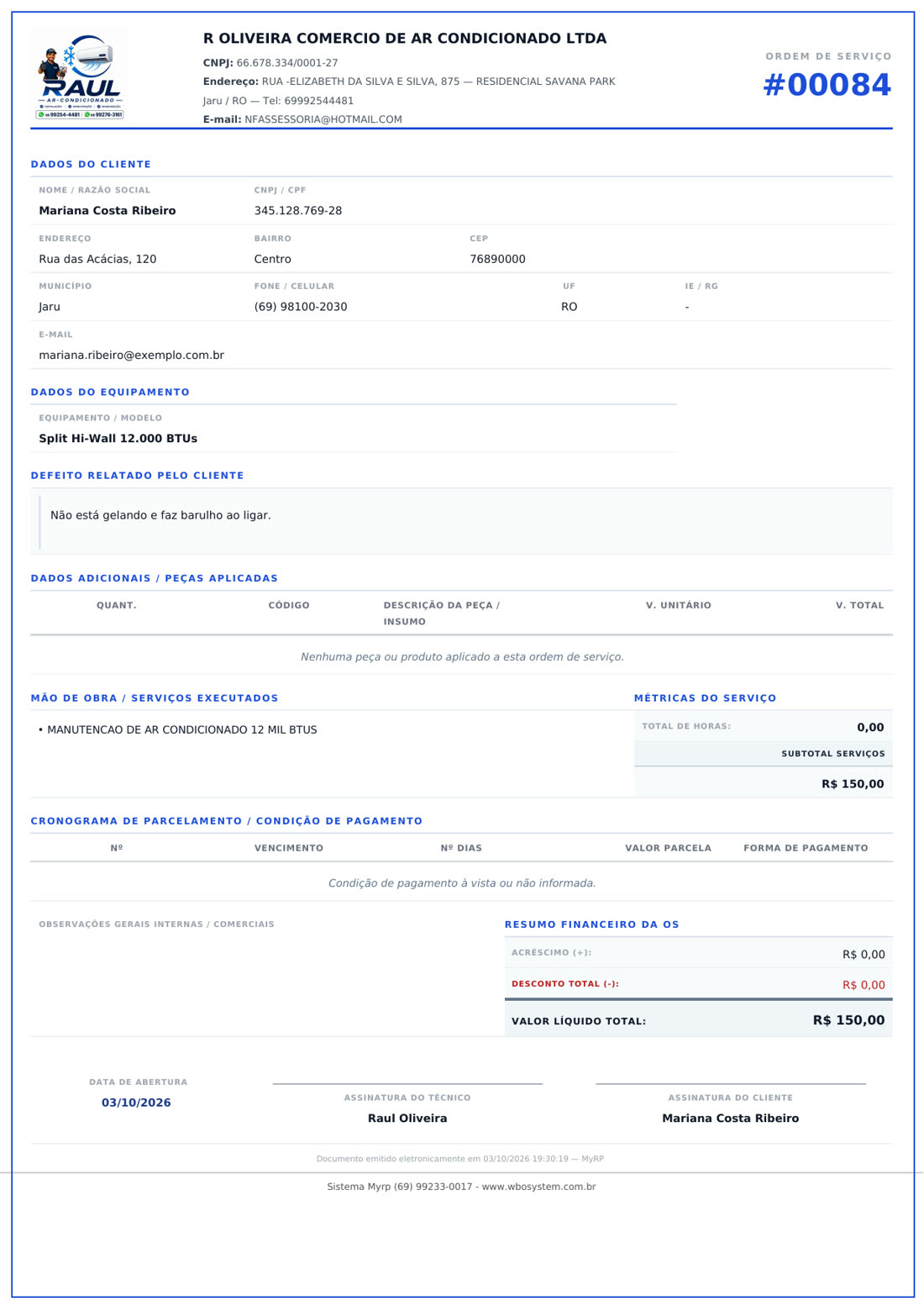Click 'DADOS DO EQUIPAMENTO' section heading

coord(110,392)
